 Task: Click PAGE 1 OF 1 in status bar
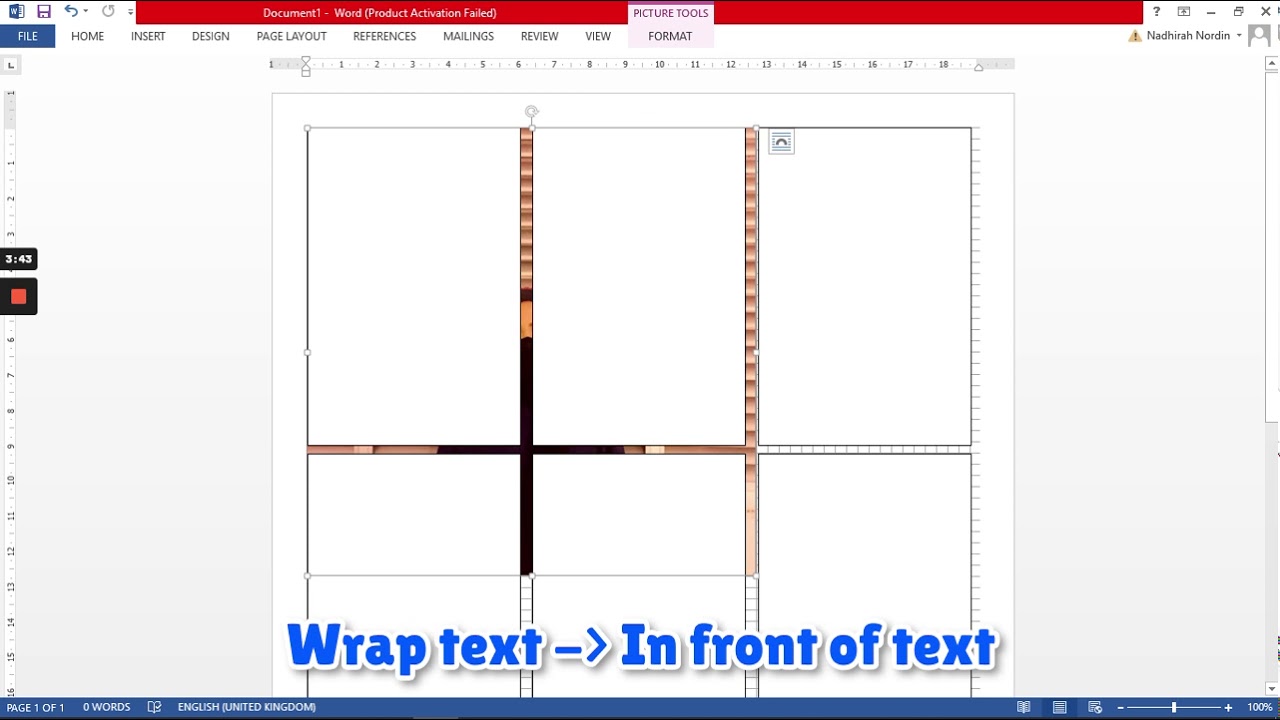coord(35,707)
